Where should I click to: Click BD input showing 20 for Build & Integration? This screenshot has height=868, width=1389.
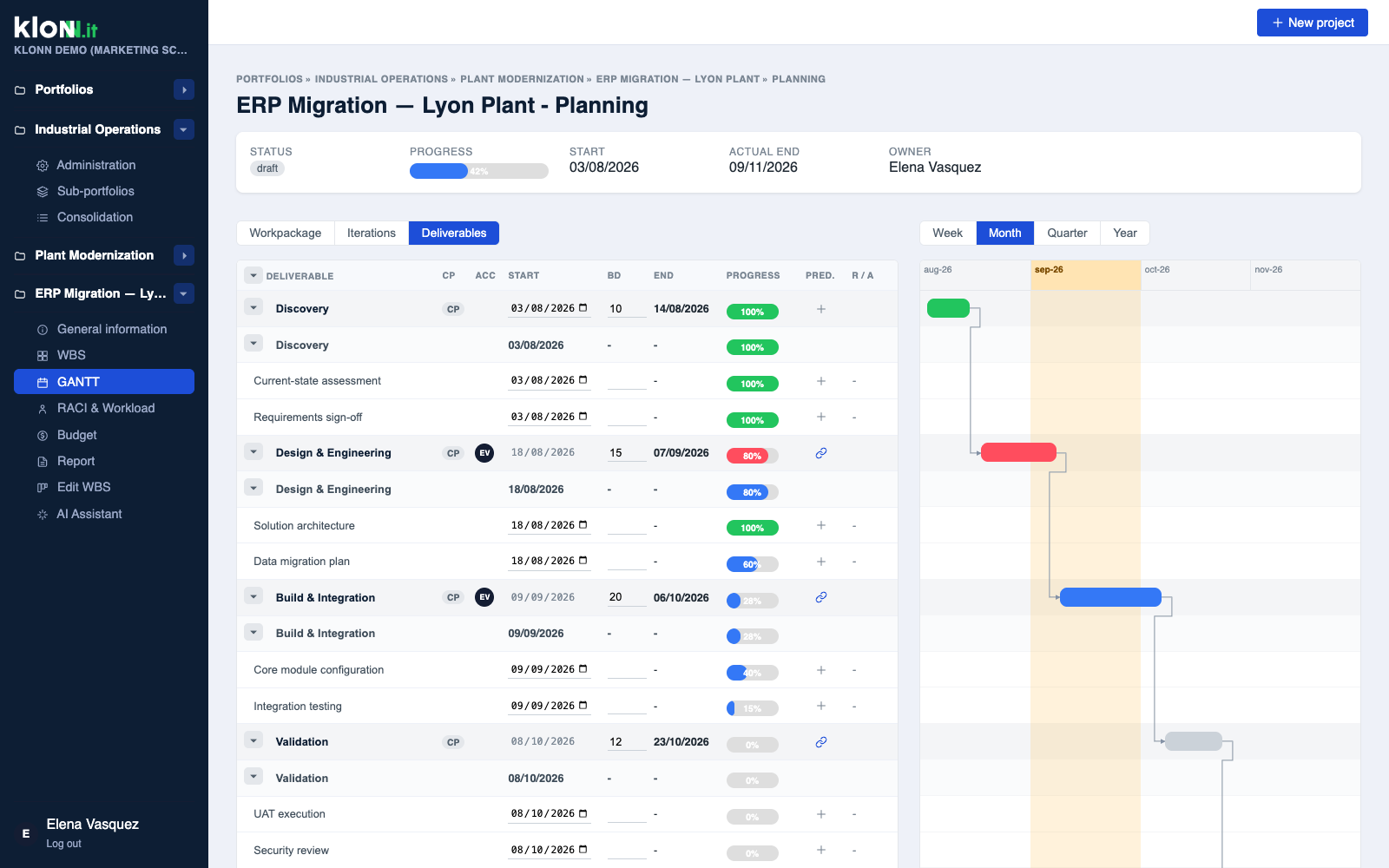[627, 597]
